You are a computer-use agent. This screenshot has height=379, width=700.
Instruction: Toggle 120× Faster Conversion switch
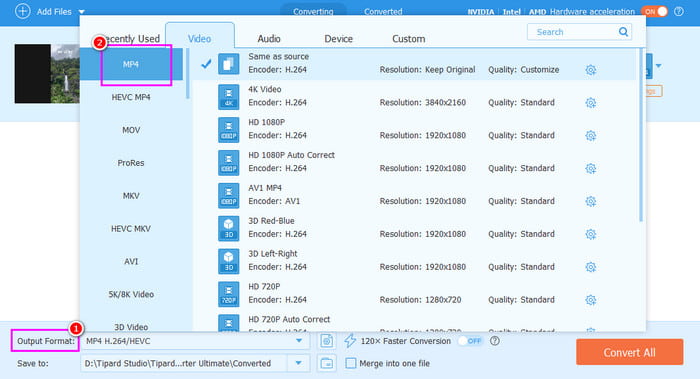click(x=471, y=341)
